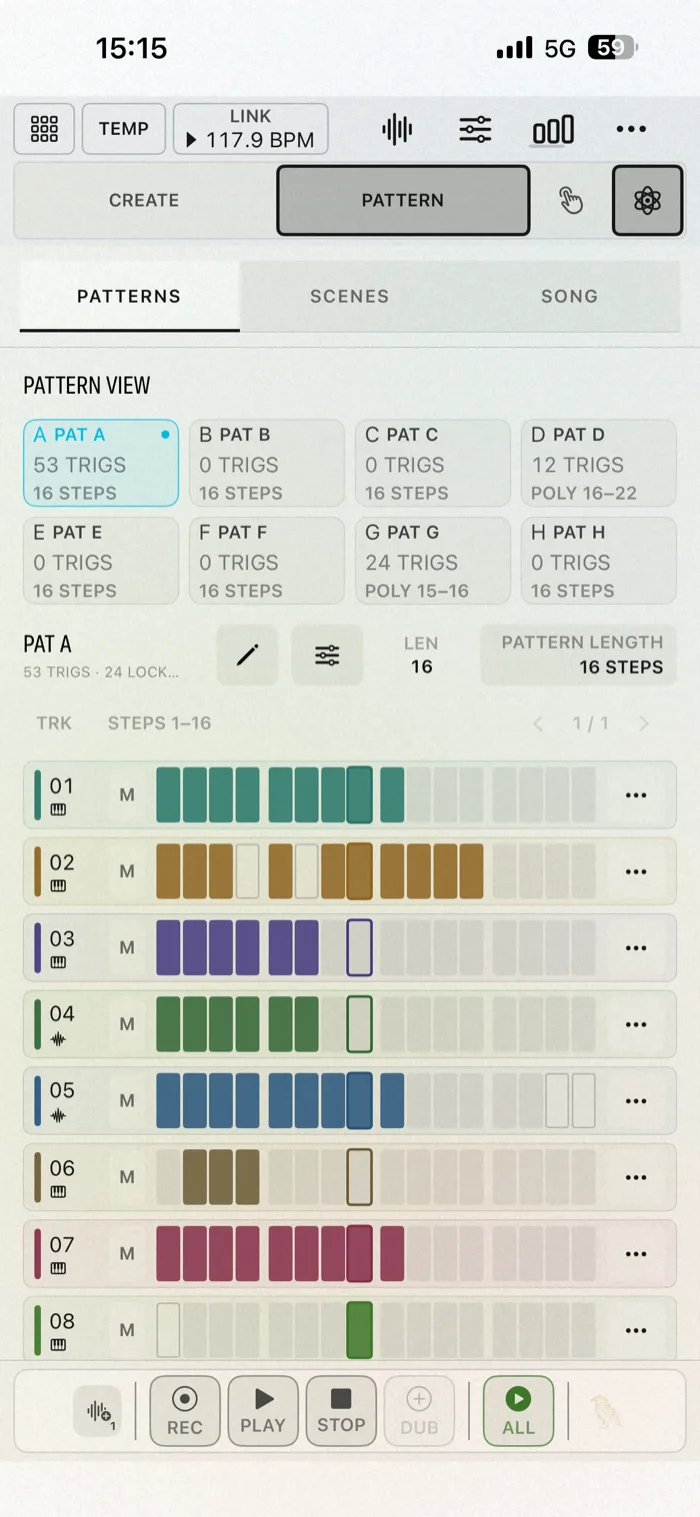Open the LEN 16 value
700x1517 pixels.
pyautogui.click(x=422, y=655)
